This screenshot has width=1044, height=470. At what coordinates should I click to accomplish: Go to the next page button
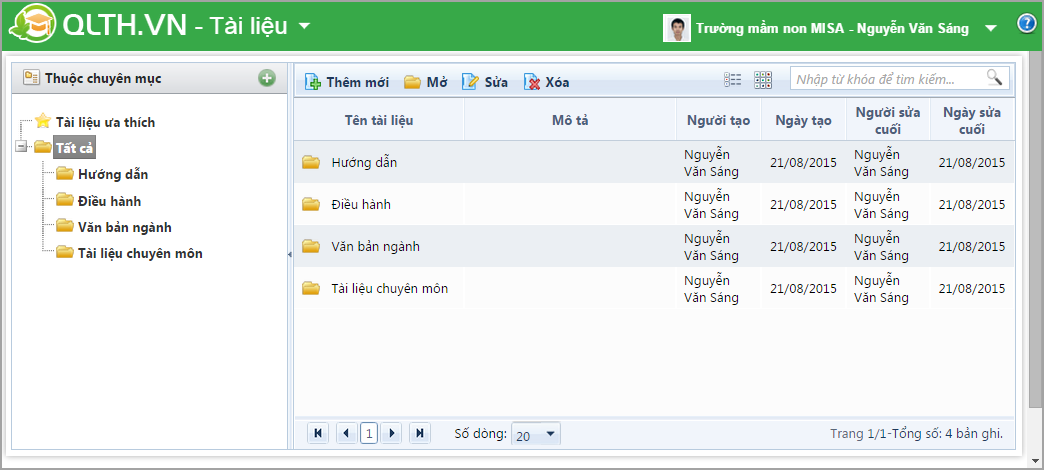[392, 433]
